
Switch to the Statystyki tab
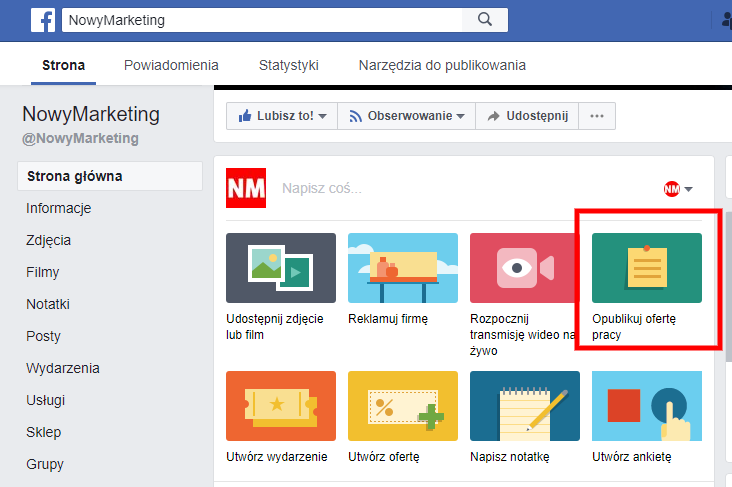[x=288, y=66]
